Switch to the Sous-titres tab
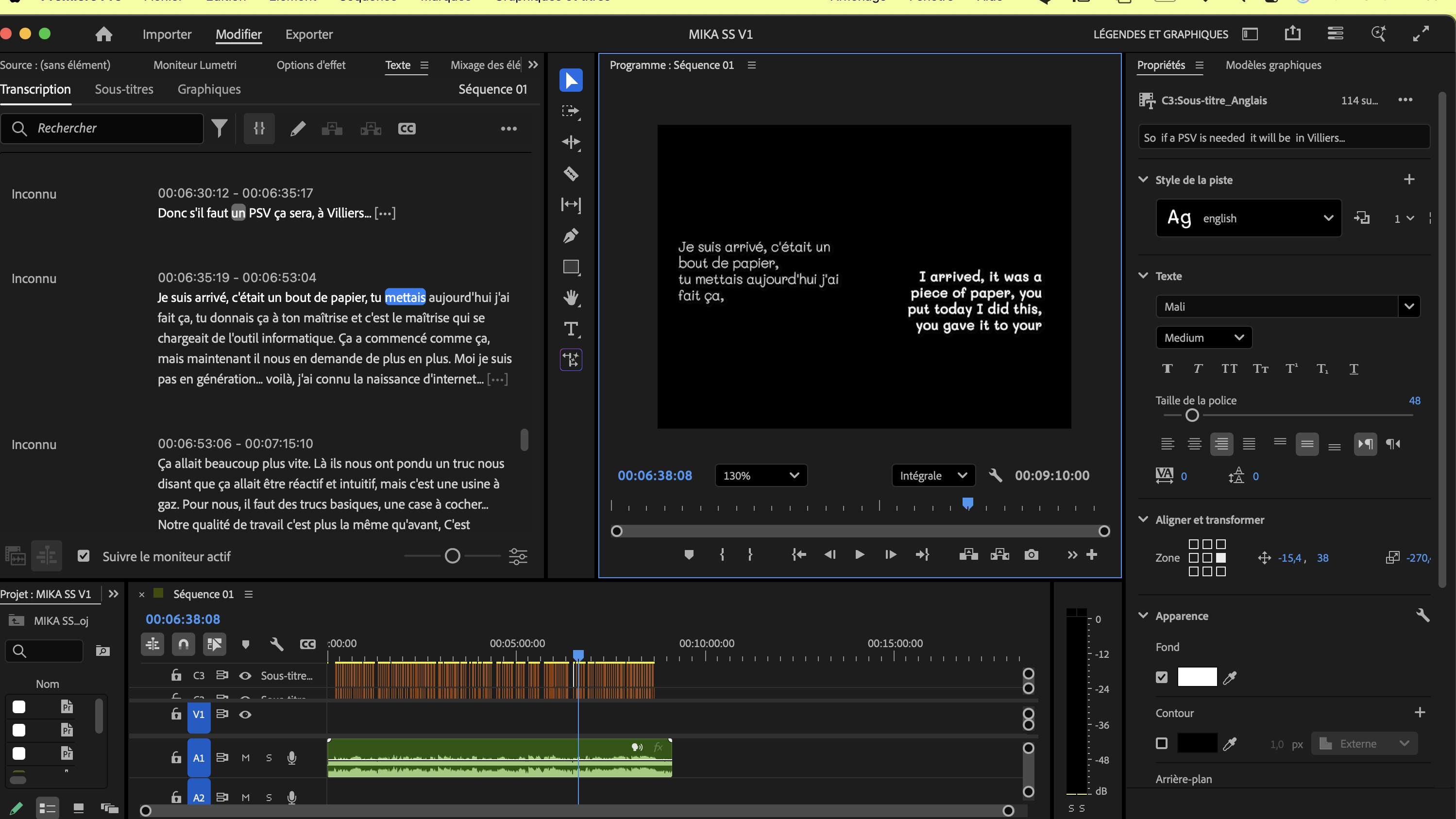Screen dimensions: 1456x819 [124, 89]
